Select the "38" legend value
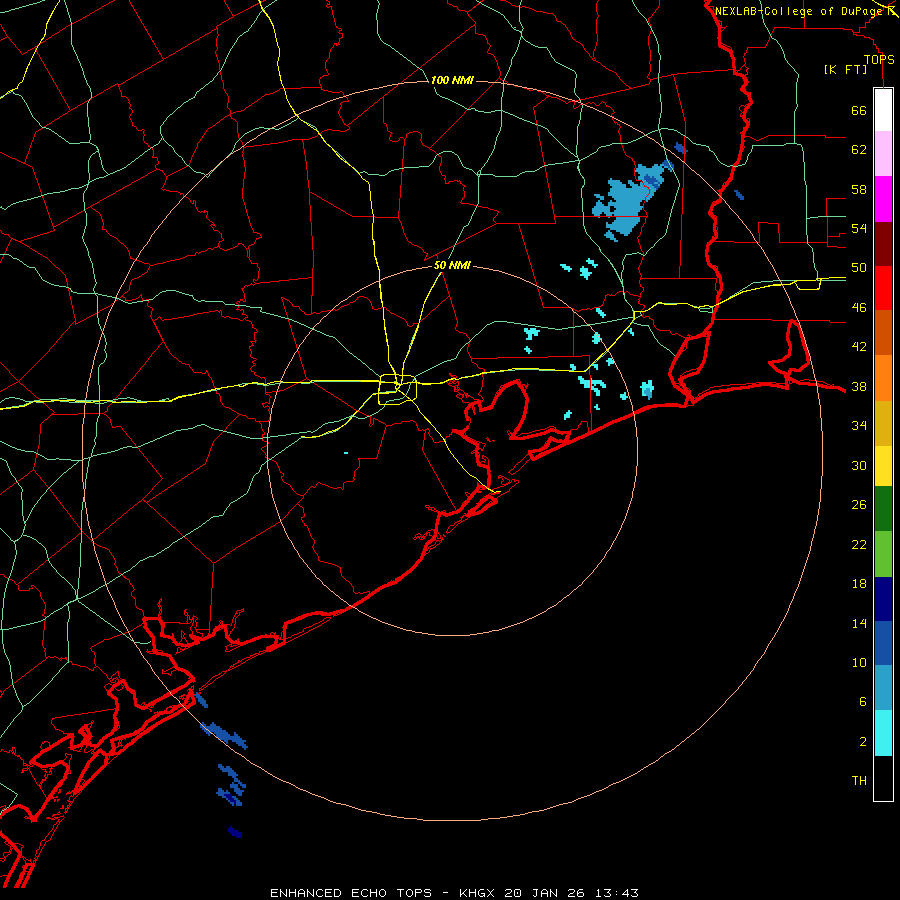This screenshot has width=900, height=900. [x=859, y=386]
